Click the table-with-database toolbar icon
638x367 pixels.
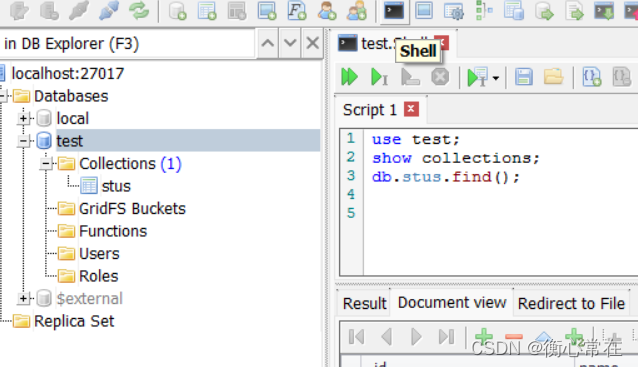pos(514,11)
